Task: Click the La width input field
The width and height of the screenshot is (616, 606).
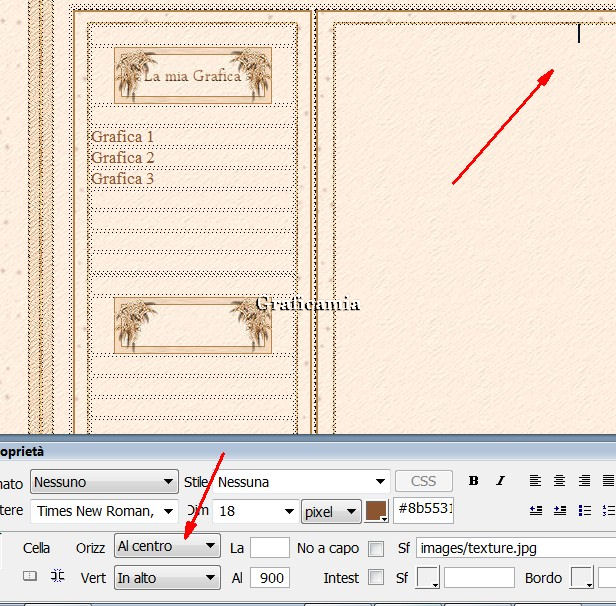Action: pos(270,548)
